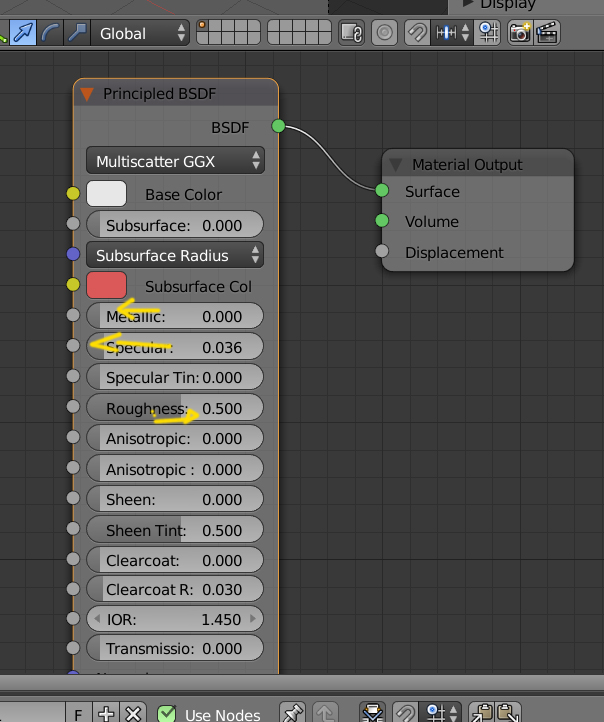Screen dimensions: 604x722
Task: Select the Material Output node title
Action: coord(467,164)
